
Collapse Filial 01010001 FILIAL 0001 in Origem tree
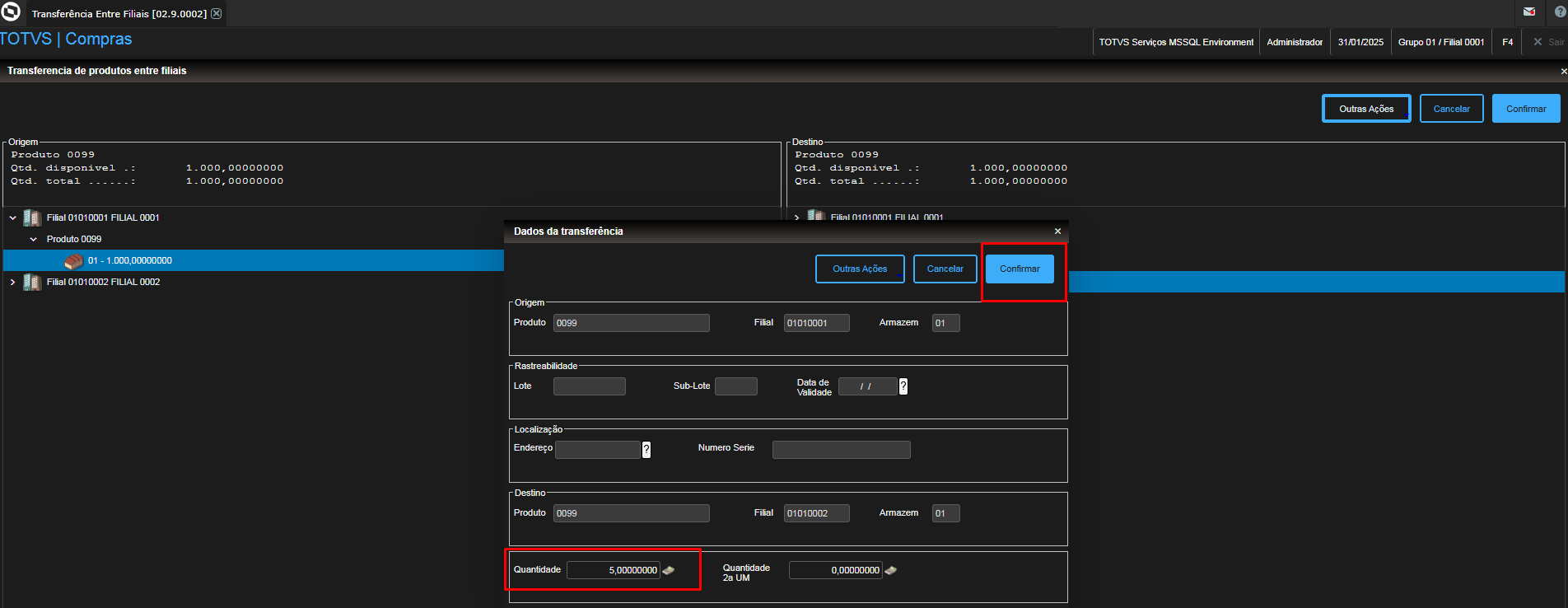pos(13,217)
